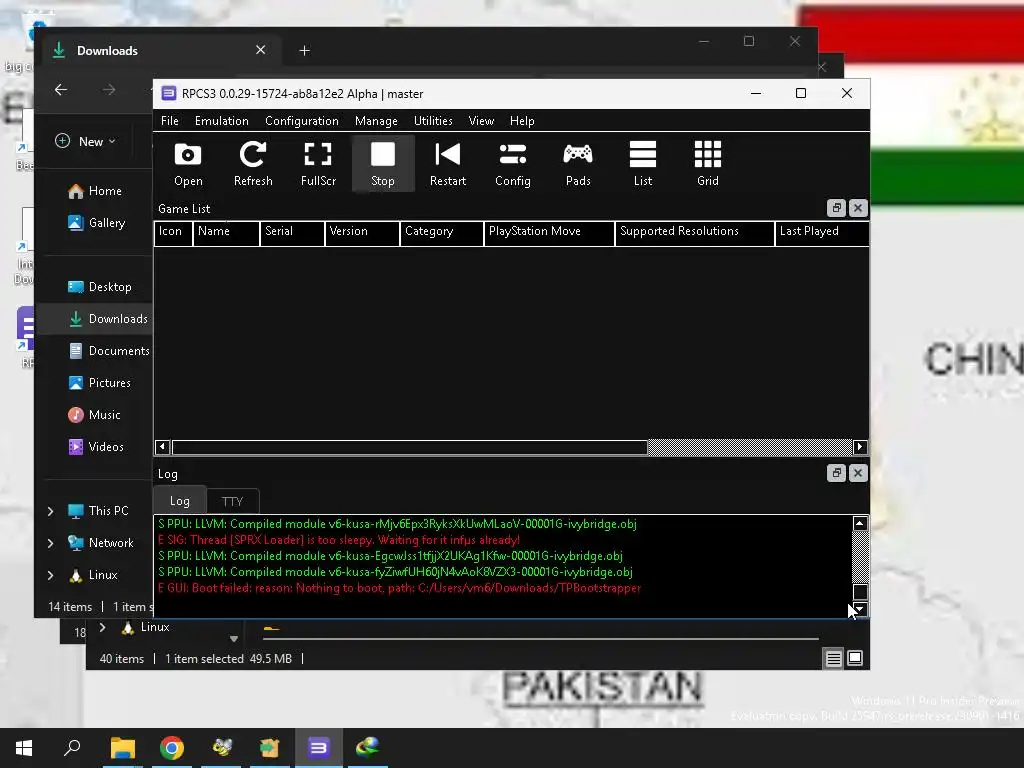Open Documents in Explorer sidebar

click(x=108, y=351)
